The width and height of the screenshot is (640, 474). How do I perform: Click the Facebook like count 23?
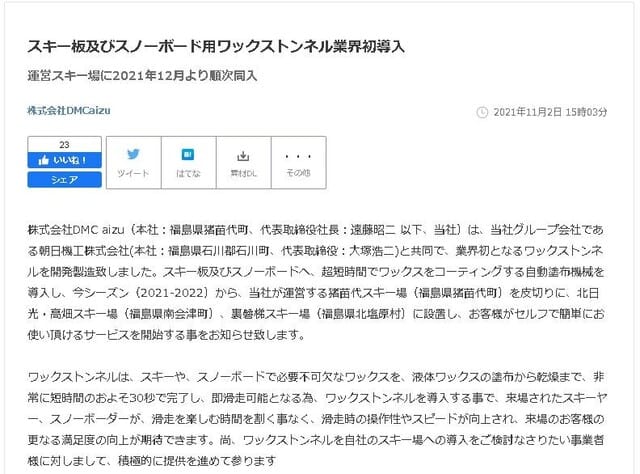click(64, 145)
